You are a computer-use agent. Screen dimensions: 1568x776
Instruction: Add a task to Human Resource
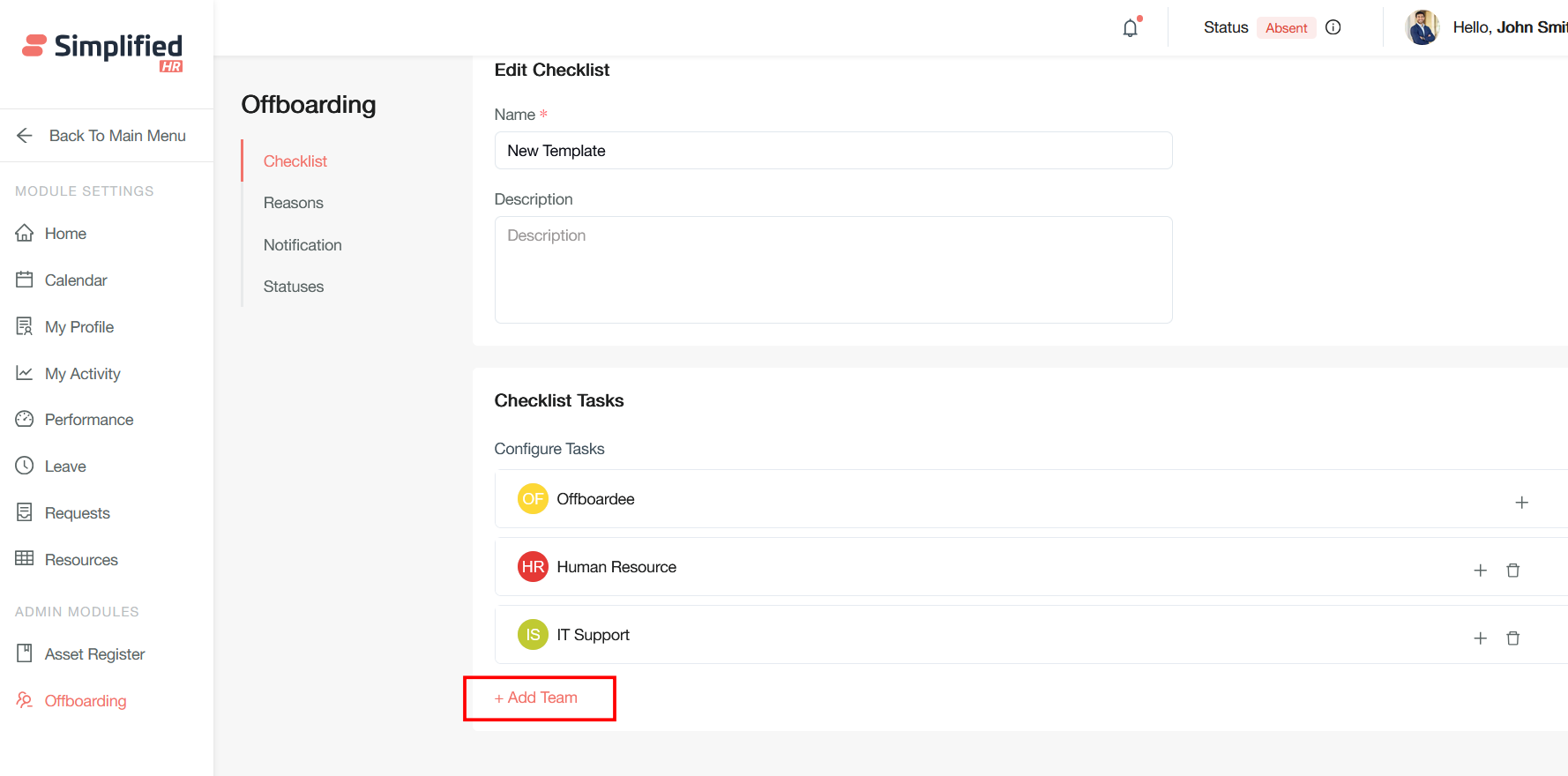1480,571
